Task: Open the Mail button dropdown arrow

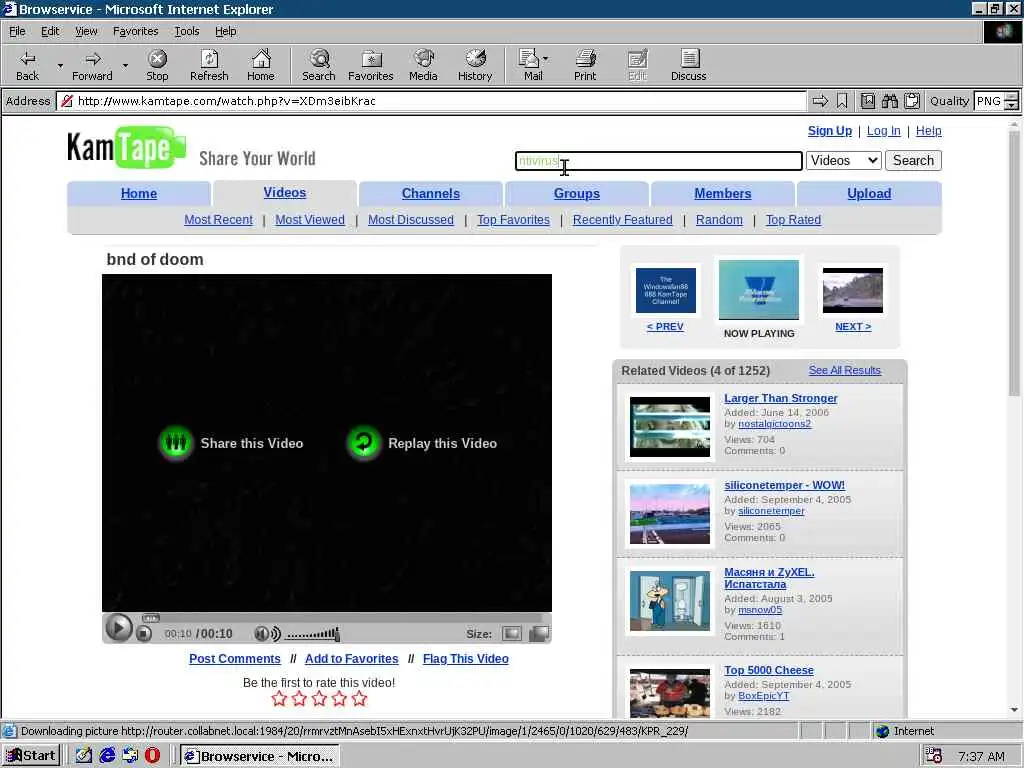Action: [x=545, y=59]
